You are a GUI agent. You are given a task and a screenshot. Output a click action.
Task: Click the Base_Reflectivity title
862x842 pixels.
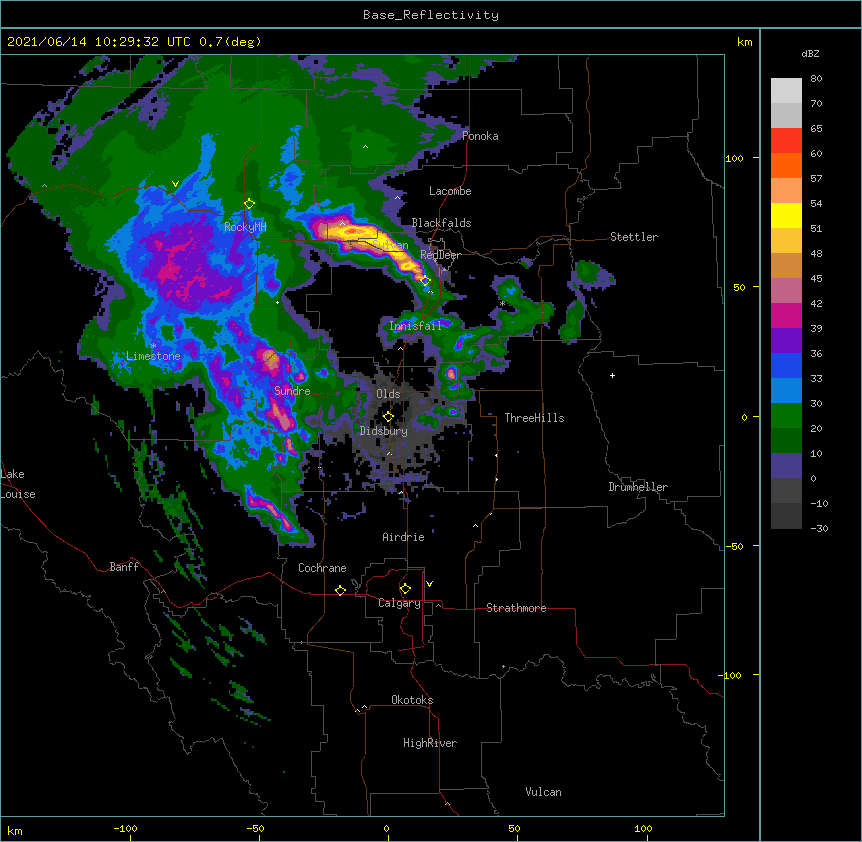coord(431,15)
